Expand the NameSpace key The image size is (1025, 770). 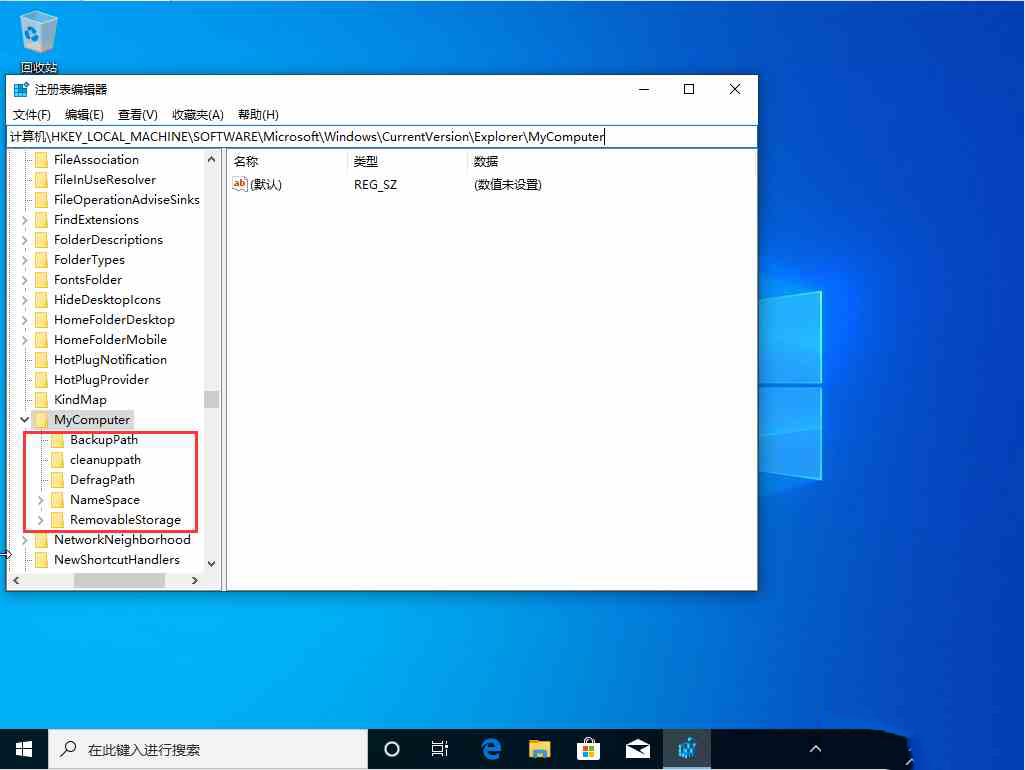pyautogui.click(x=41, y=500)
